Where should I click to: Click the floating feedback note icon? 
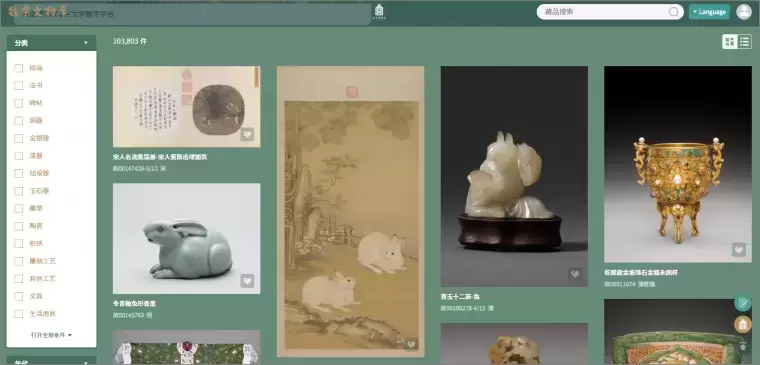[x=743, y=303]
